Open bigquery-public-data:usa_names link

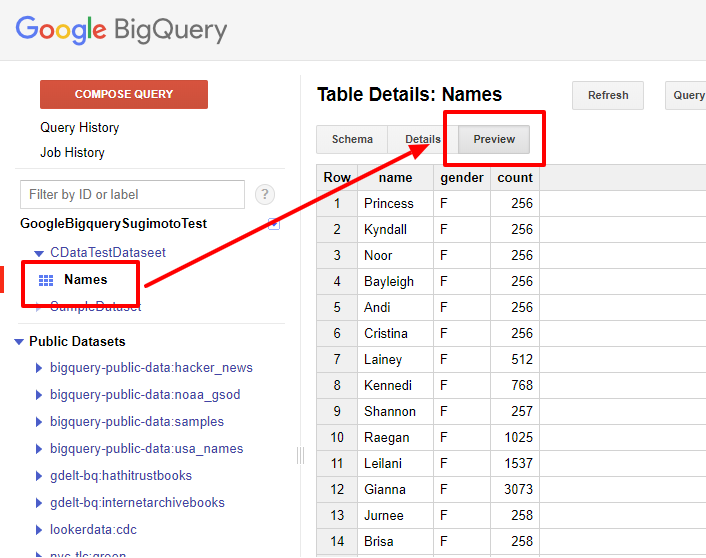pyautogui.click(x=146, y=449)
